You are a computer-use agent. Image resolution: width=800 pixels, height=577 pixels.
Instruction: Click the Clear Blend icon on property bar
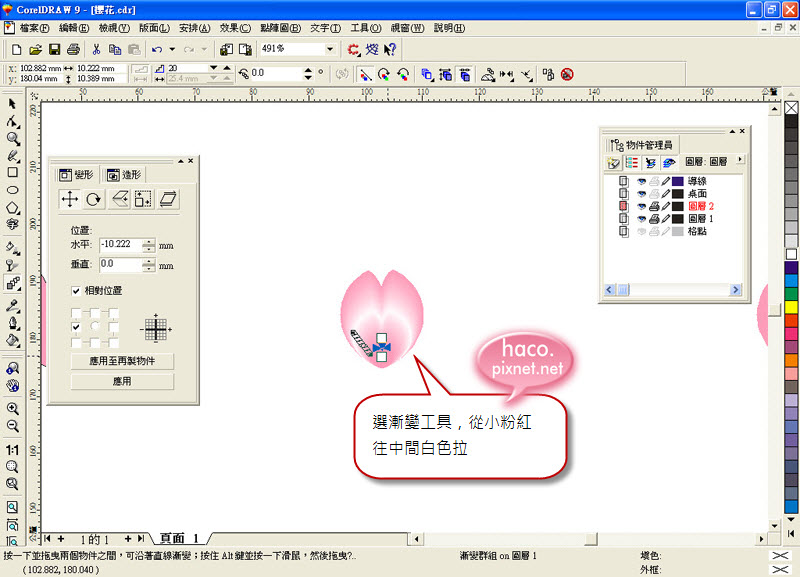tap(567, 74)
